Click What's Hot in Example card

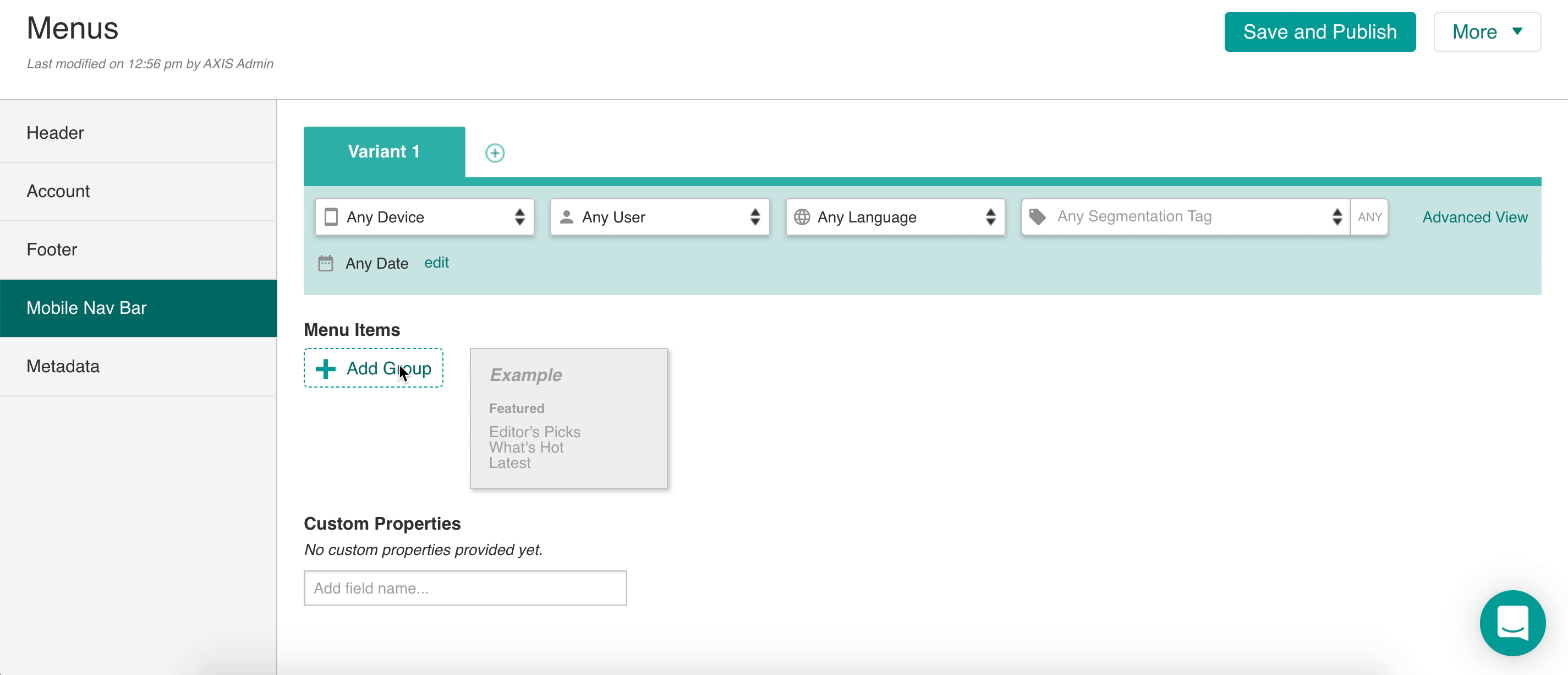coord(526,447)
